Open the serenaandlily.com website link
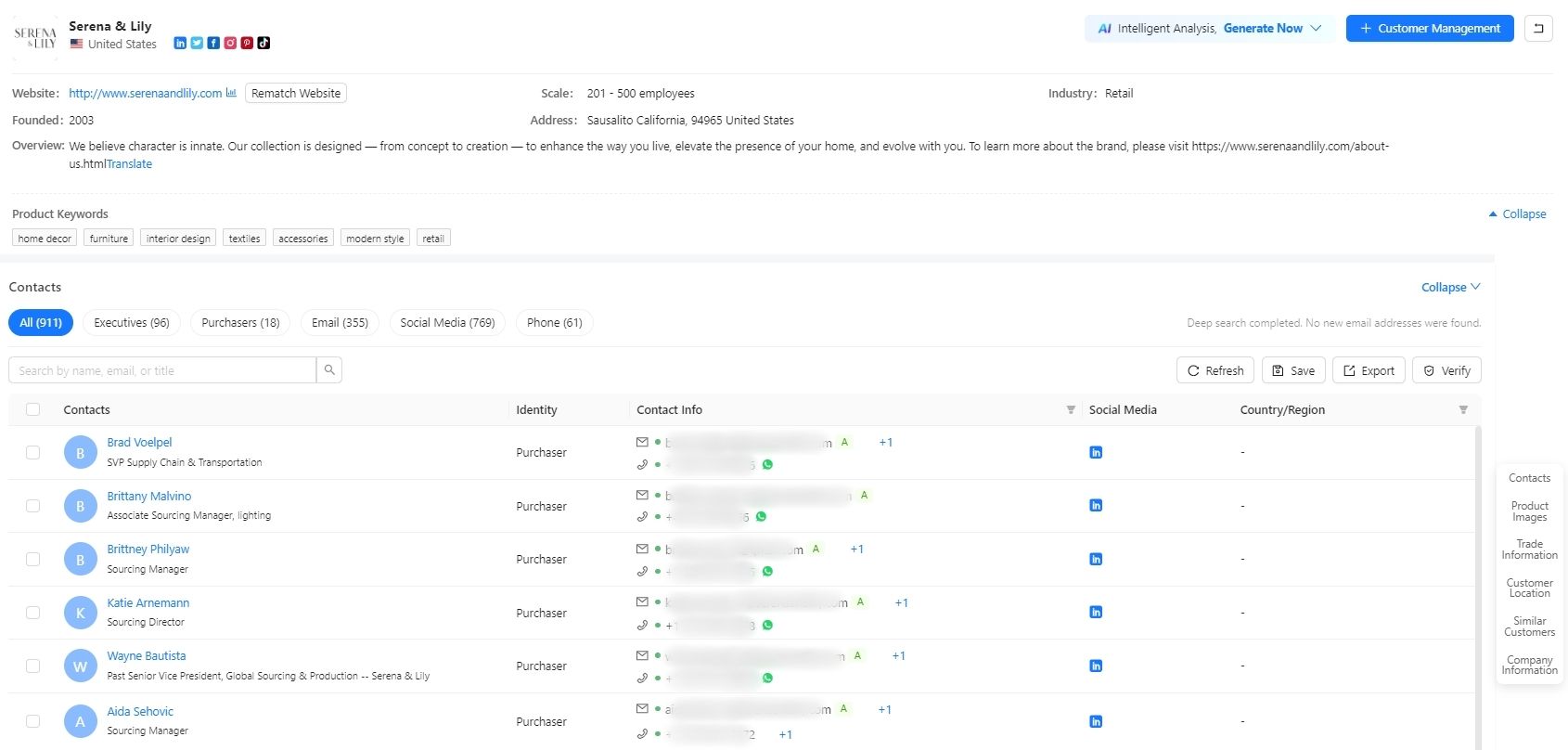Viewport: 1568px width, 750px height. pyautogui.click(x=146, y=94)
